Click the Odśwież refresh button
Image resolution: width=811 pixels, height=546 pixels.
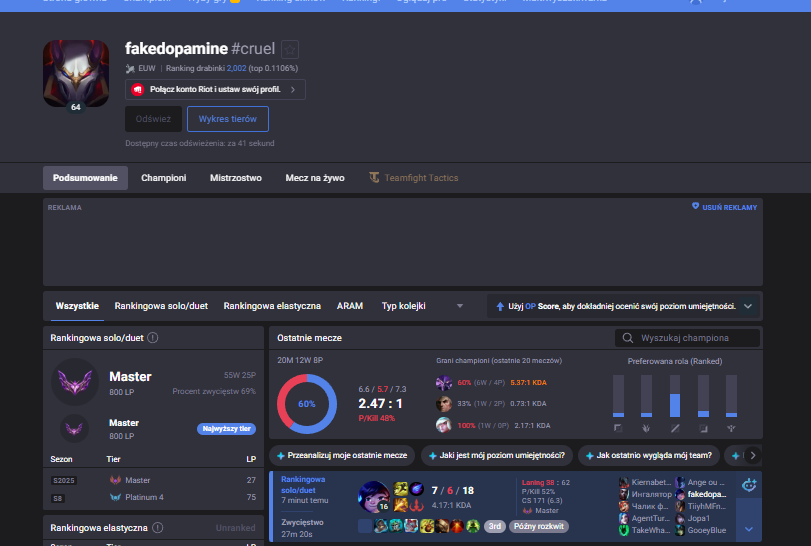153,119
